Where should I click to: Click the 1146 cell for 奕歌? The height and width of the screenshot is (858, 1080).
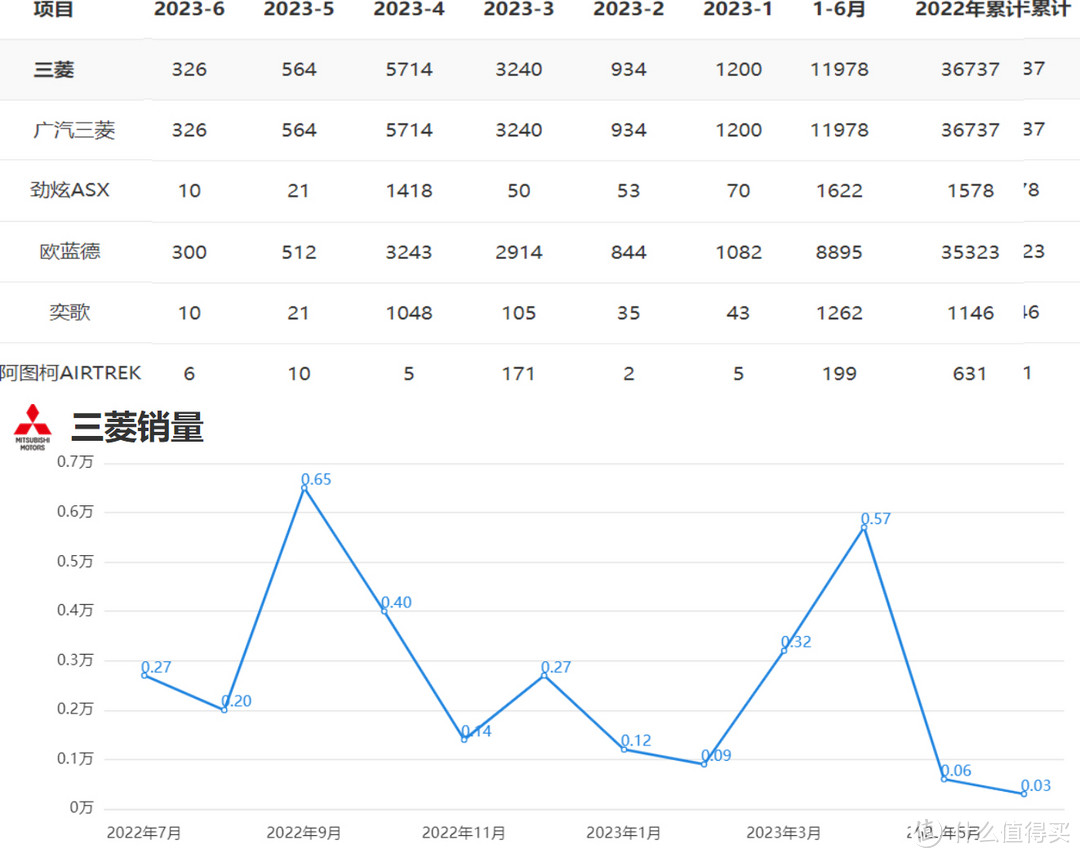pyautogui.click(x=970, y=313)
